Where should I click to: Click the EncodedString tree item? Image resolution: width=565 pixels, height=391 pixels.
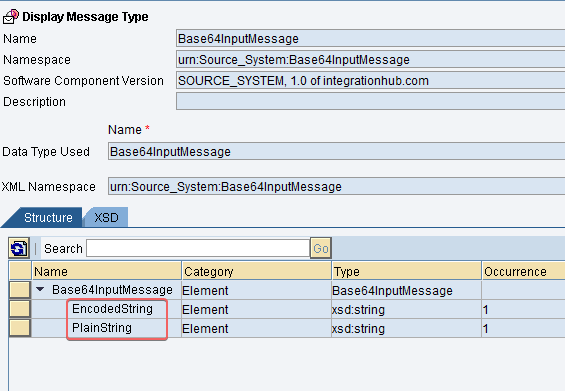[x=112, y=309]
